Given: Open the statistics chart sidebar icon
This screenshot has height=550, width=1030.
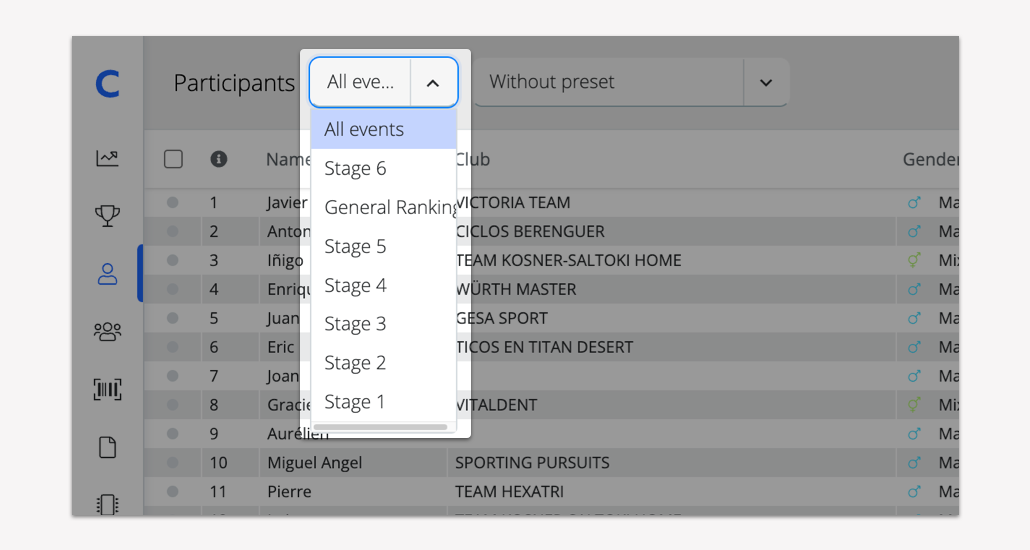Looking at the screenshot, I should [x=107, y=158].
